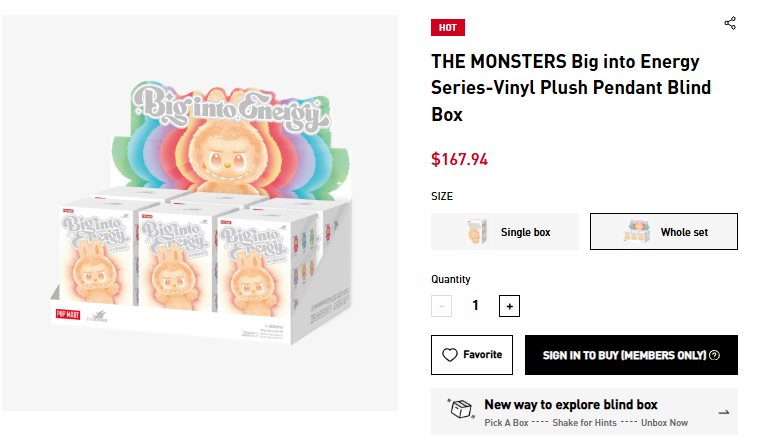Click the right arrow in explore banner
The height and width of the screenshot is (437, 761).
pyautogui.click(x=724, y=411)
